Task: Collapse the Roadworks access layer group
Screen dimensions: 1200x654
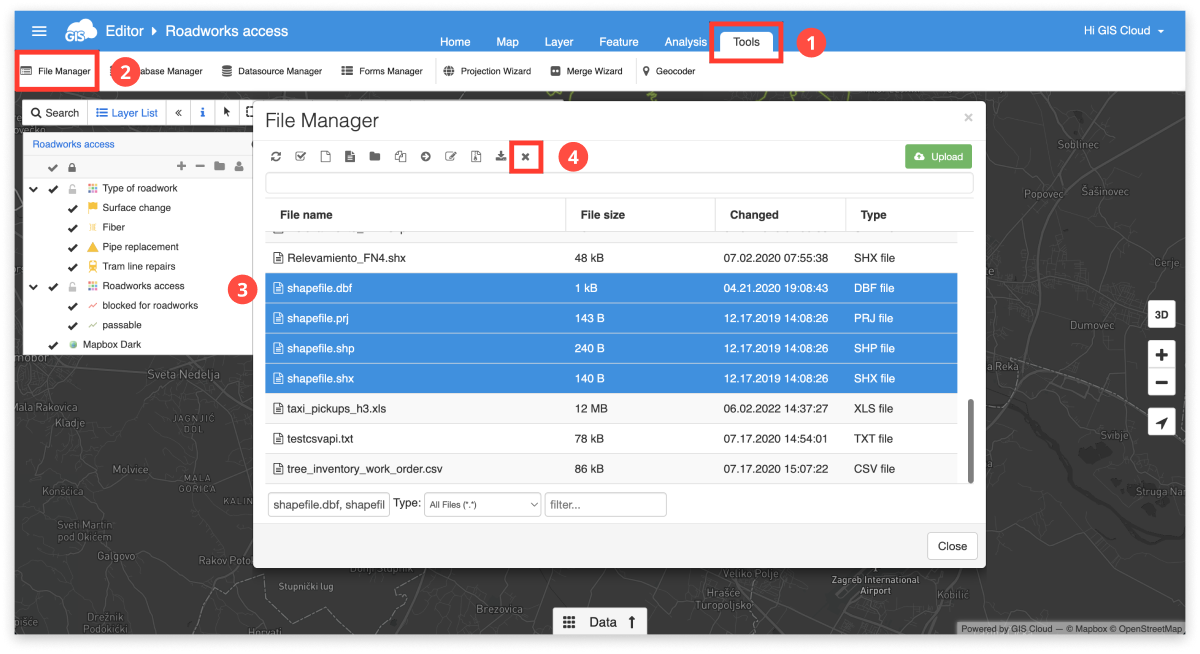Action: tap(34, 287)
